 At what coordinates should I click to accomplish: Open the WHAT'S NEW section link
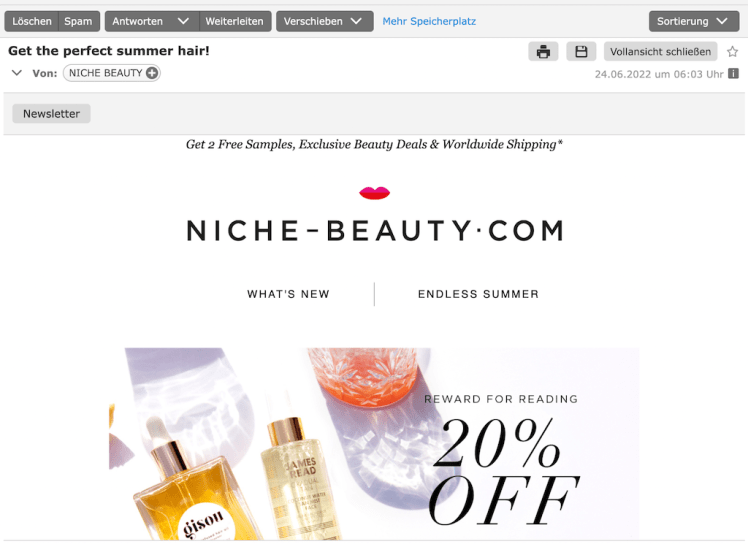(x=288, y=294)
